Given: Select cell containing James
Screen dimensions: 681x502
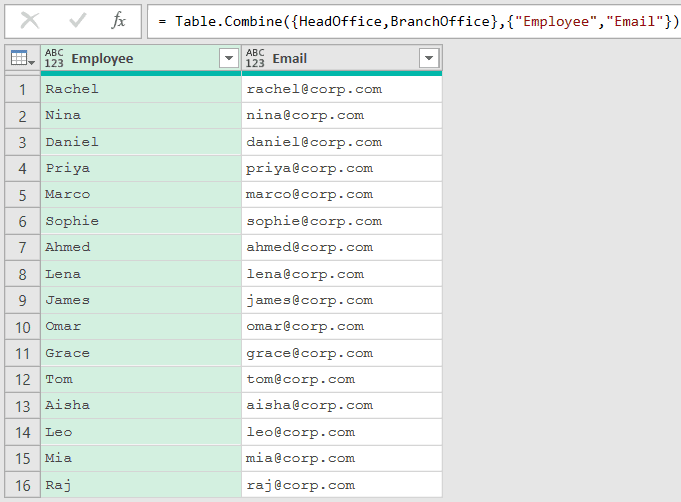Looking at the screenshot, I should [141, 301].
